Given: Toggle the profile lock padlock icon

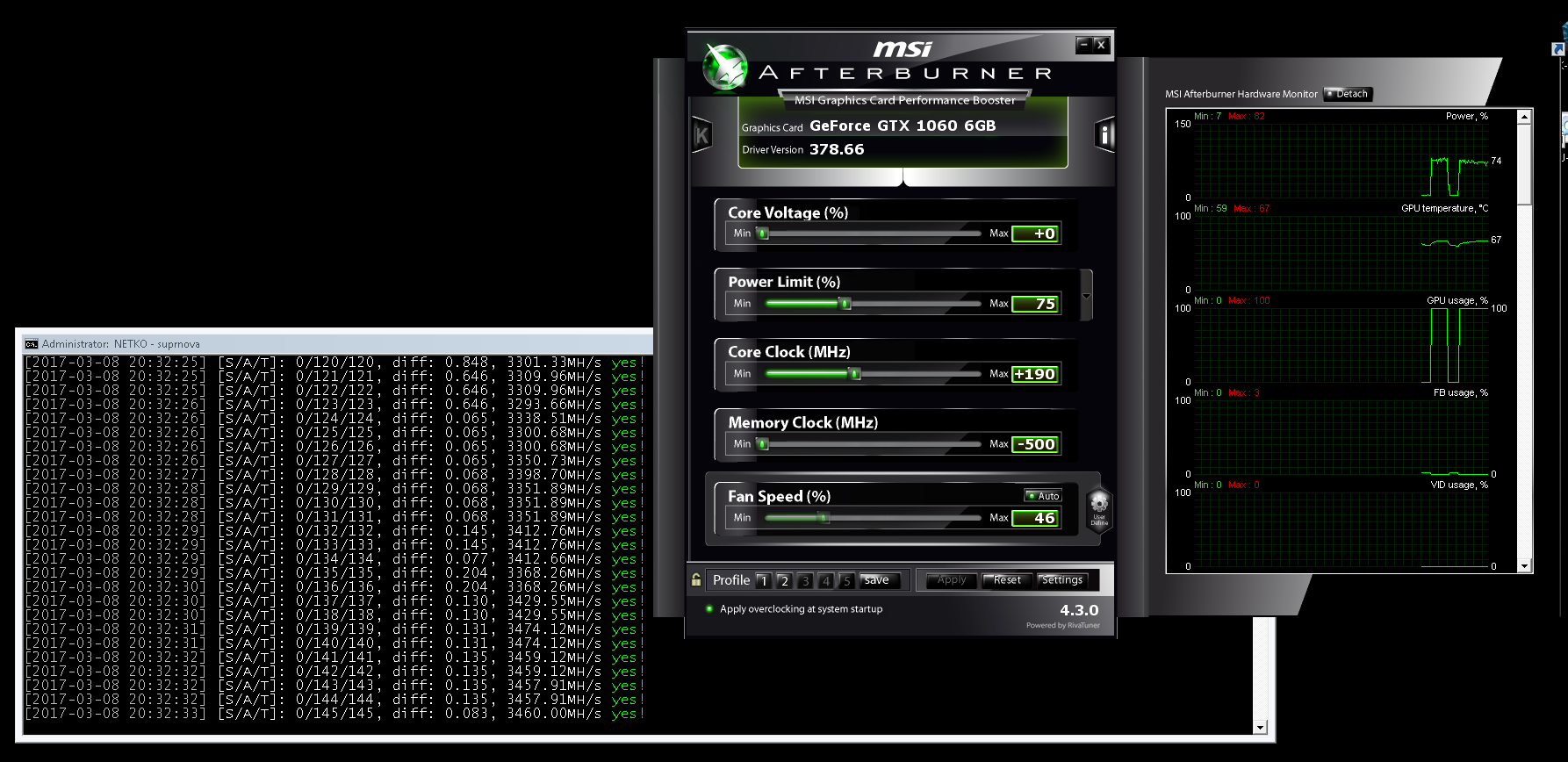Looking at the screenshot, I should click(696, 580).
